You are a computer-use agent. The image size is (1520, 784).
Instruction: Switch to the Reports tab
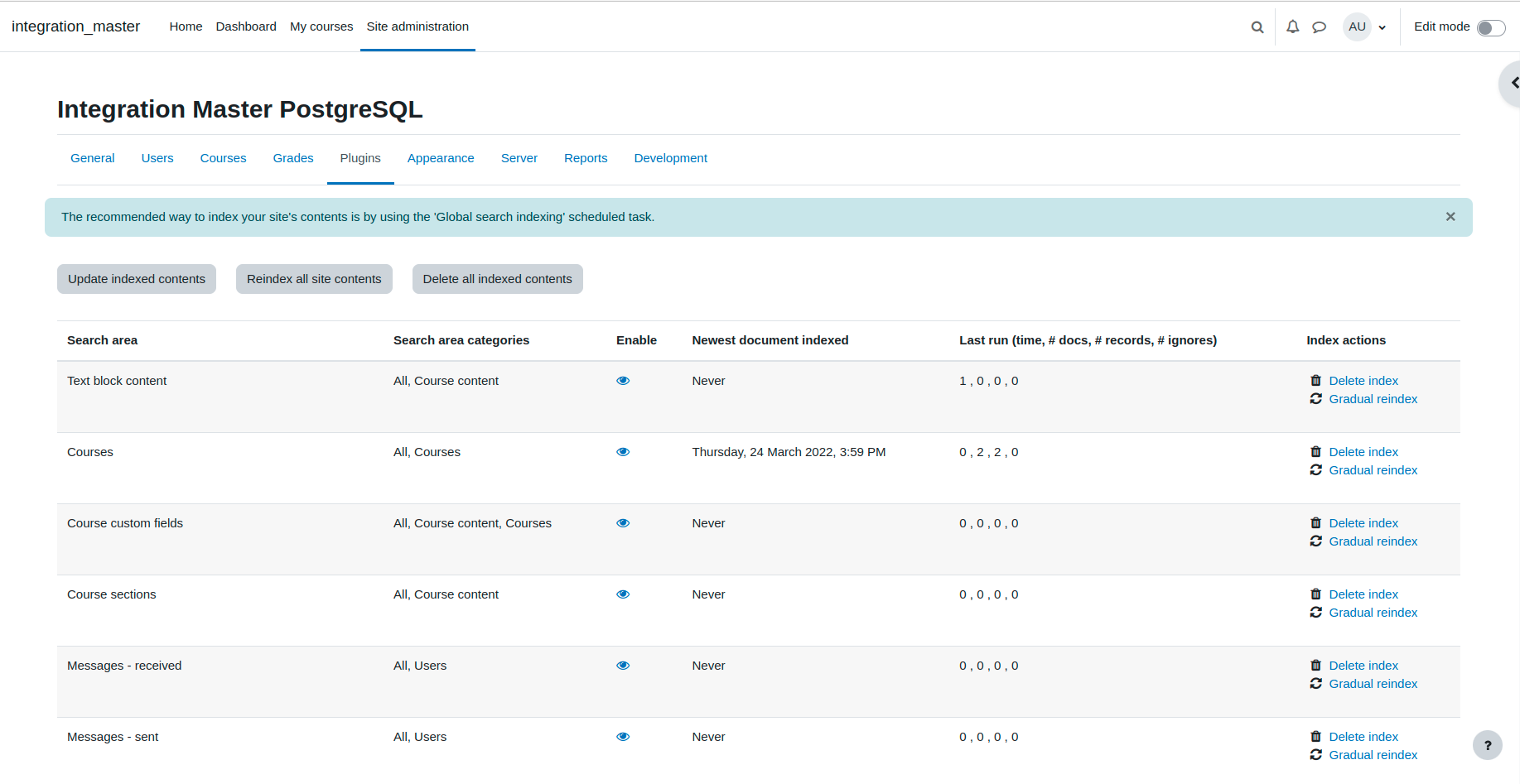pyautogui.click(x=586, y=158)
